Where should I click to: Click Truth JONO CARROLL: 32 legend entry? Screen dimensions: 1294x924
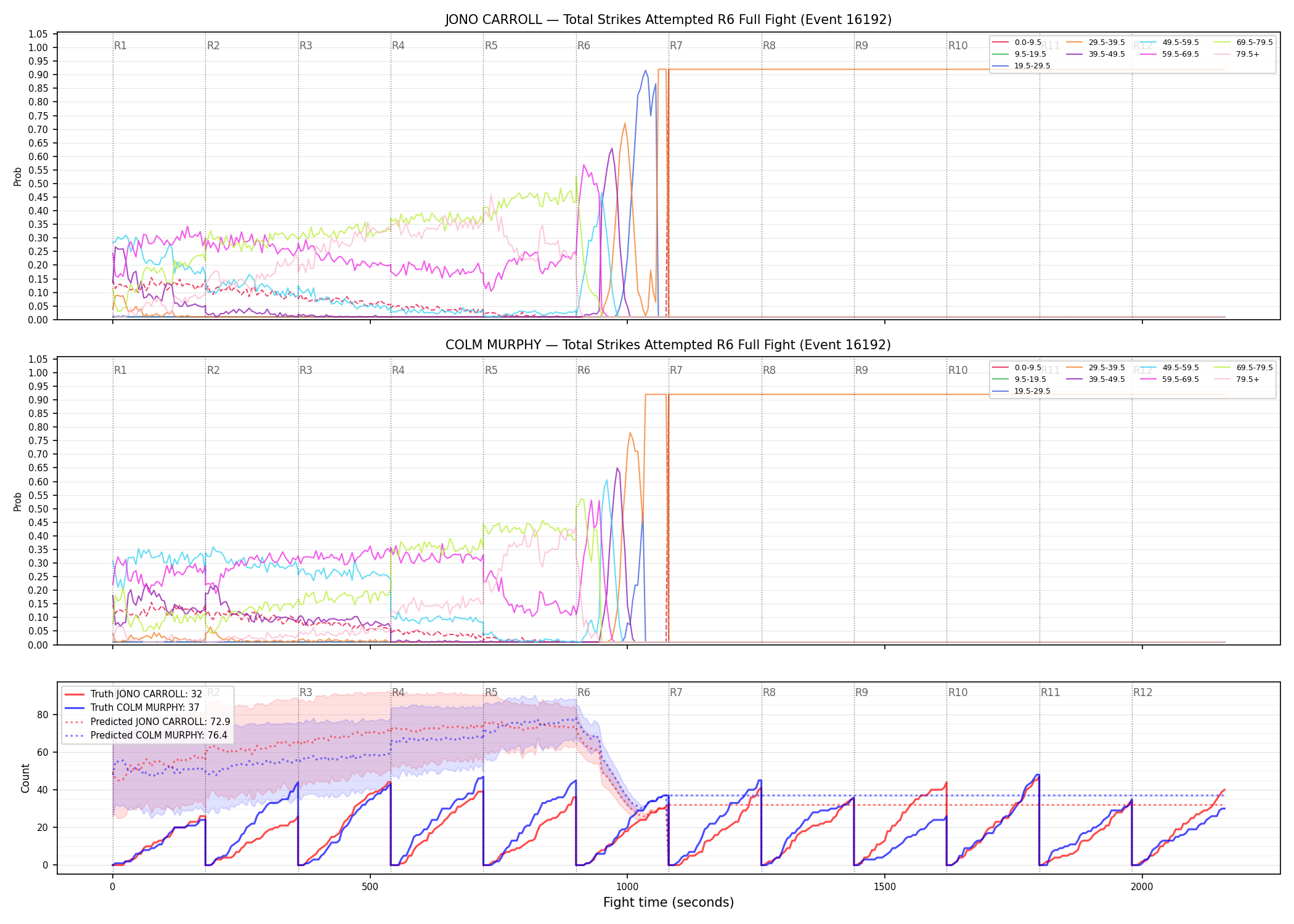134,694
